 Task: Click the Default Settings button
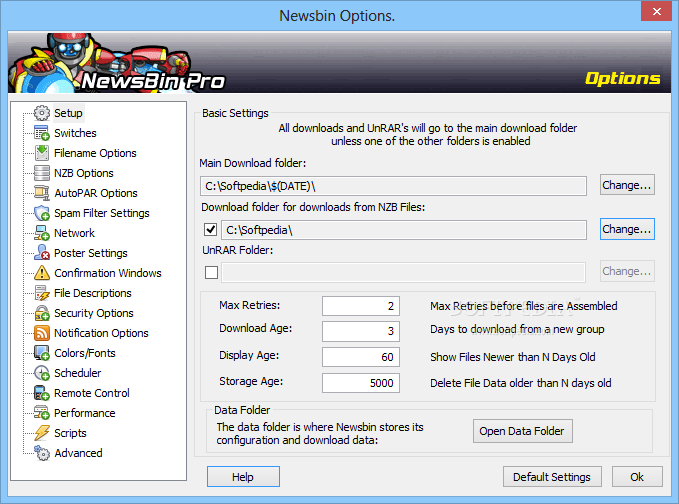click(552, 477)
